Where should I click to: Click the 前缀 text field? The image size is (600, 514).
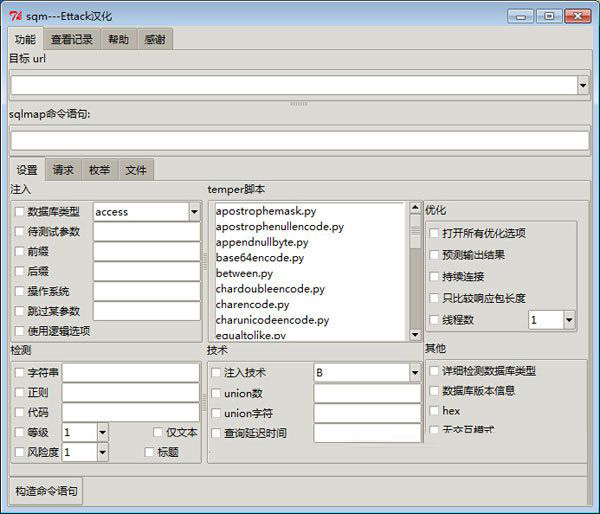(x=147, y=251)
